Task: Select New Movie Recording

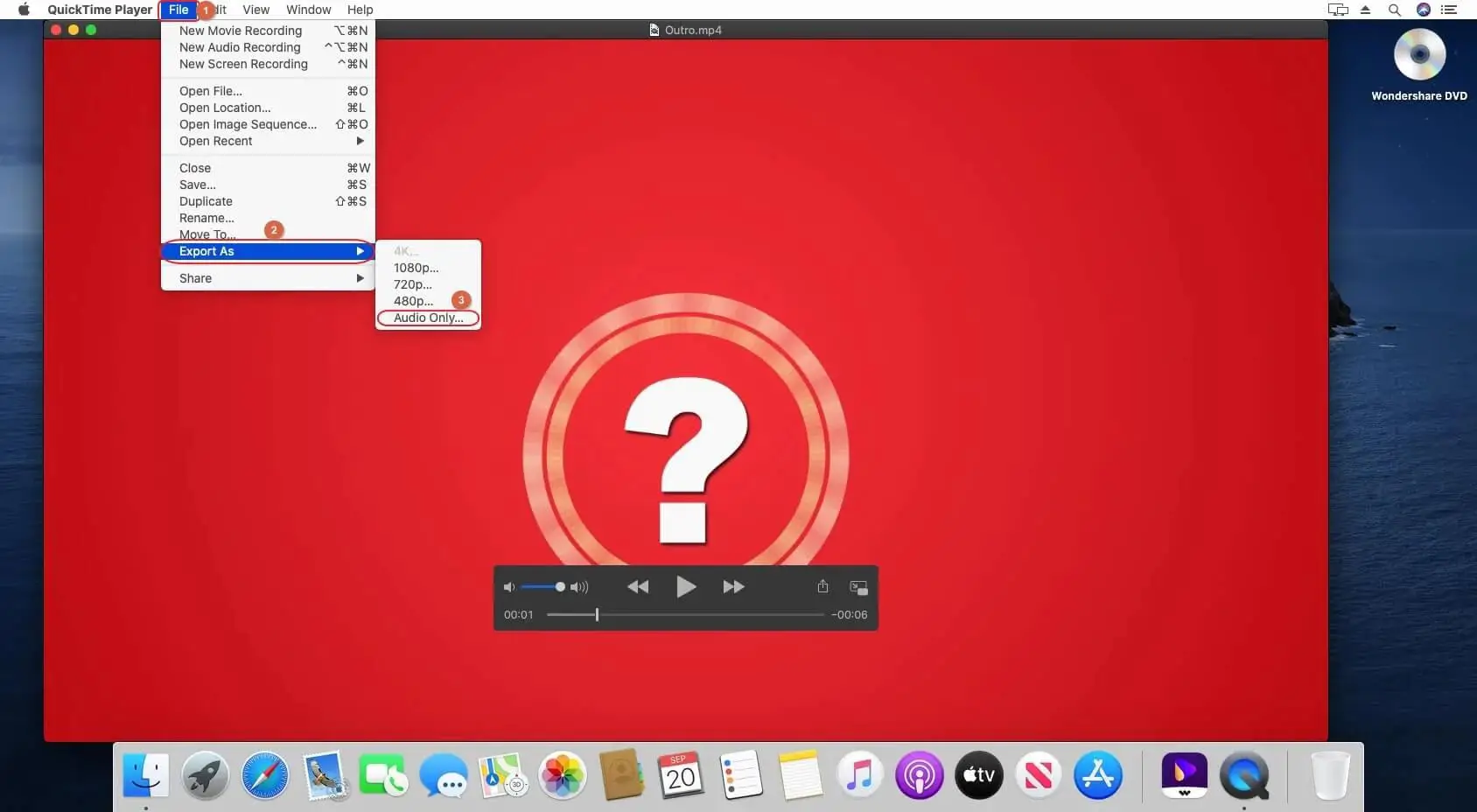Action: point(268,31)
